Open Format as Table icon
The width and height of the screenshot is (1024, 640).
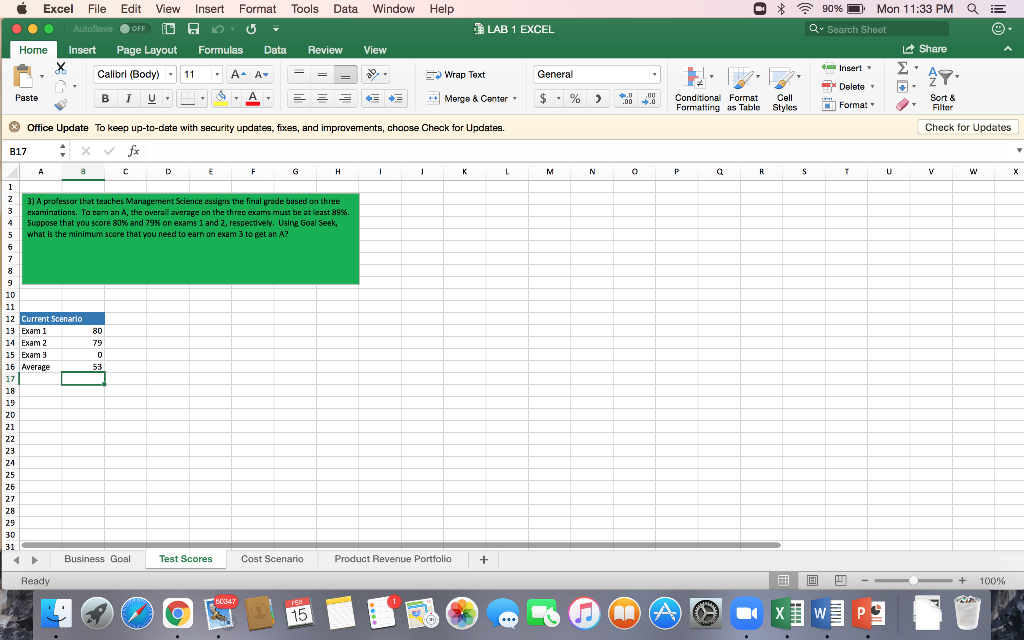point(741,78)
